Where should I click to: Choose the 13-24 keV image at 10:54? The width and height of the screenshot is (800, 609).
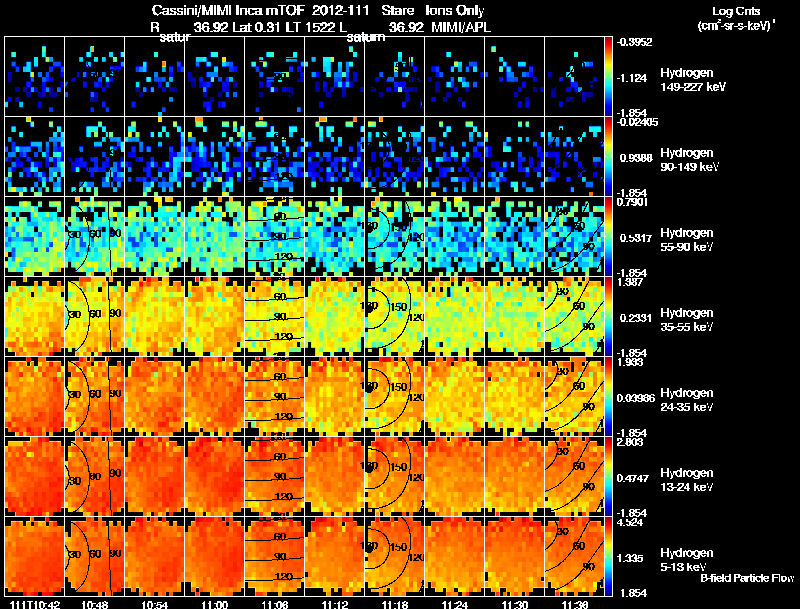click(x=155, y=476)
